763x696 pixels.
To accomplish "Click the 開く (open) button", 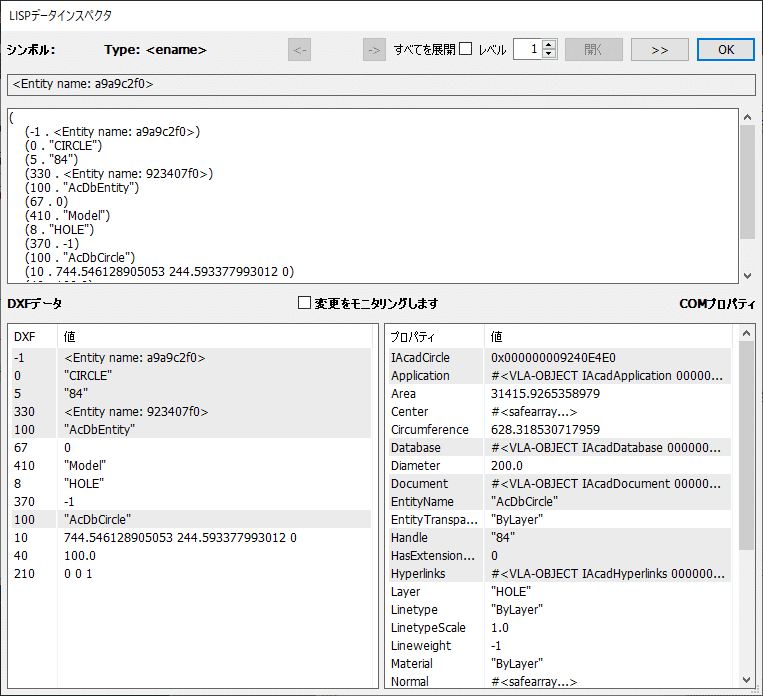I will (593, 50).
